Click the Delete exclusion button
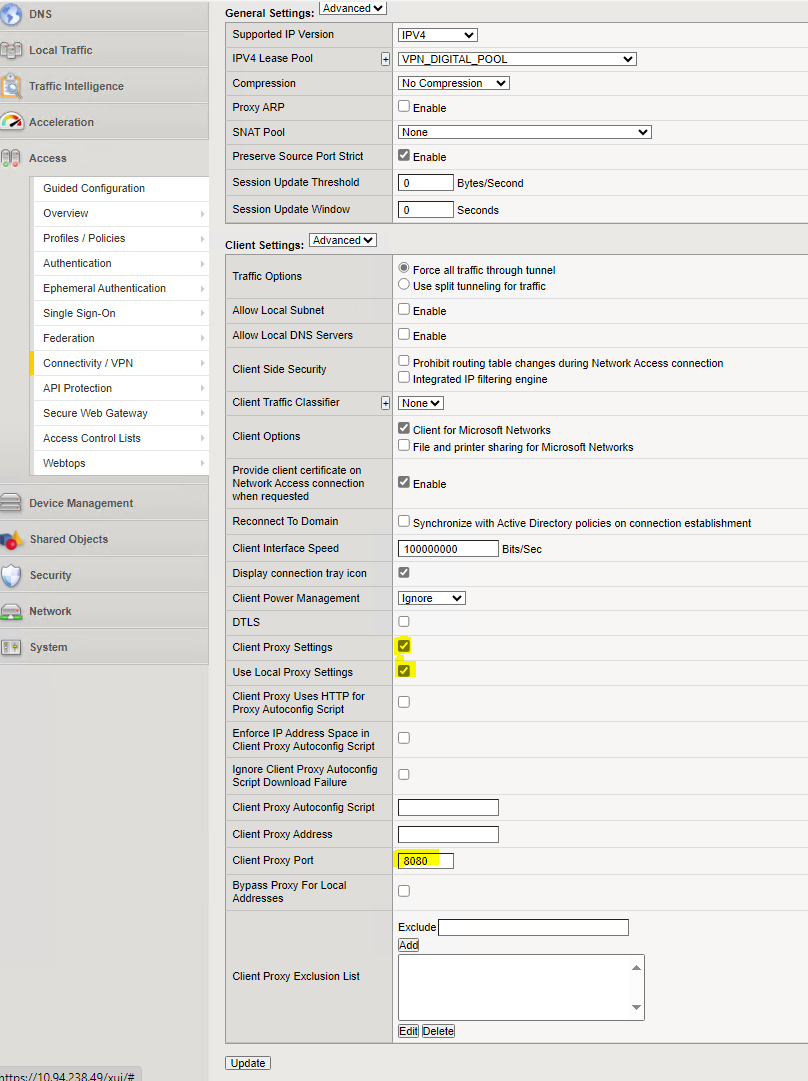 pyautogui.click(x=438, y=1031)
